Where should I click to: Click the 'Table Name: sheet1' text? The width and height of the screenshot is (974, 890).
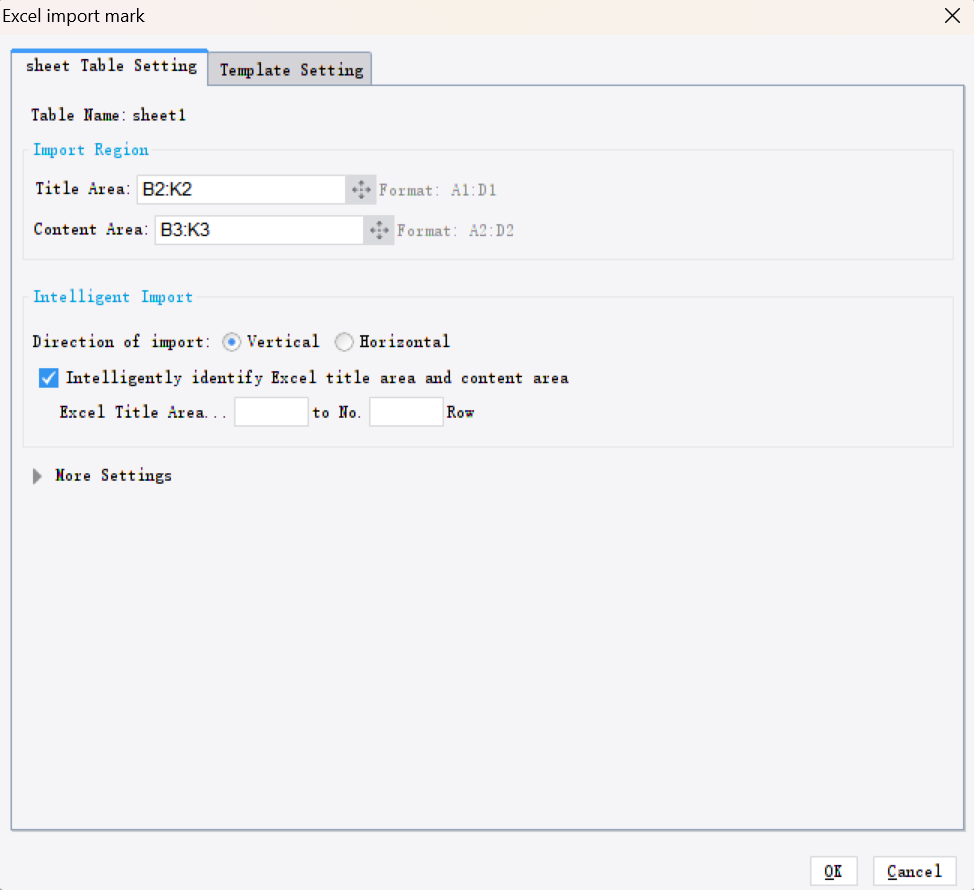pos(109,115)
